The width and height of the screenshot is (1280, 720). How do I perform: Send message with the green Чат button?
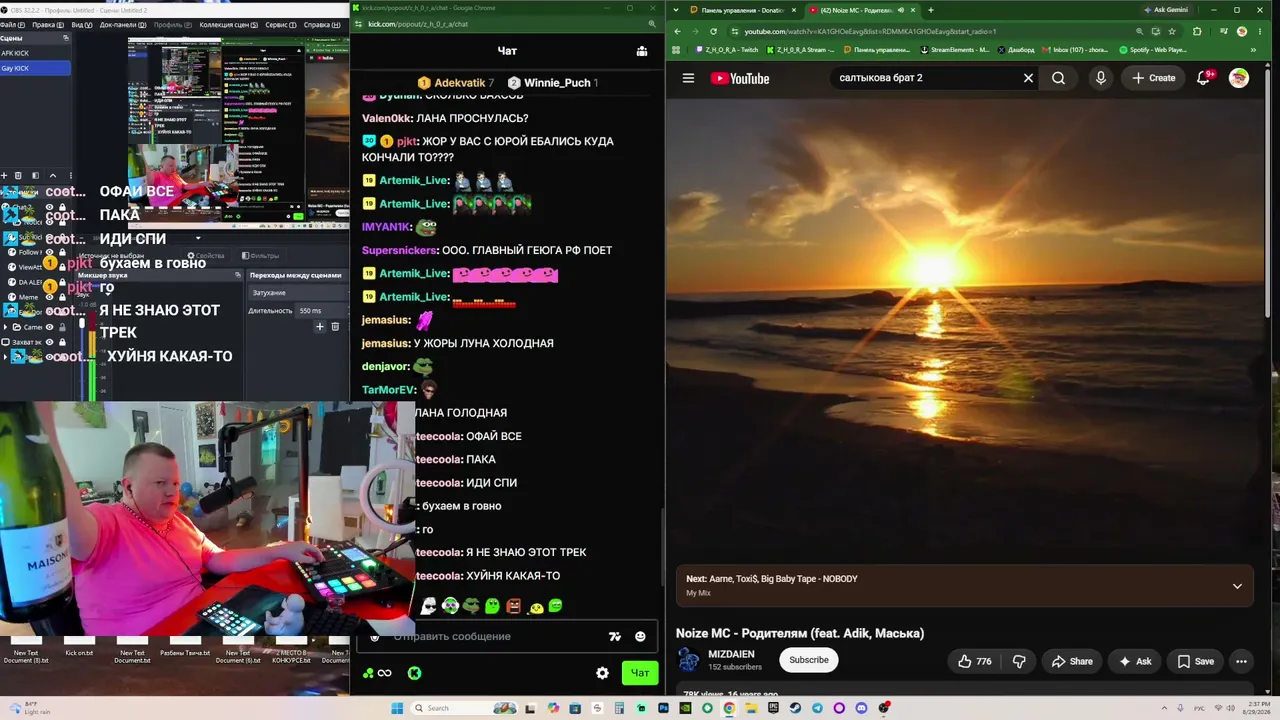[640, 673]
